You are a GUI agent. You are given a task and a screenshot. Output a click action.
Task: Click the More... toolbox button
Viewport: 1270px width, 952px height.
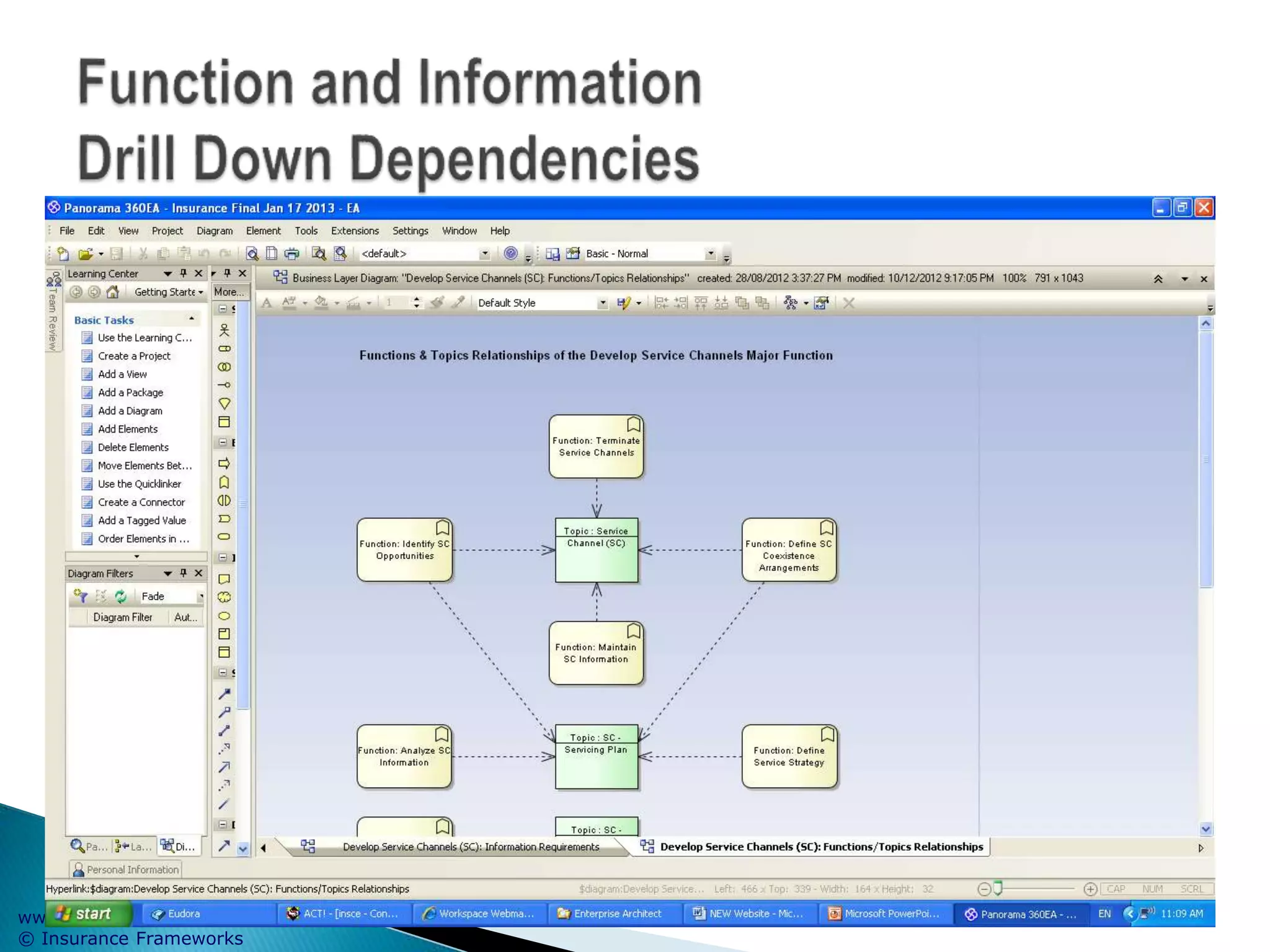pyautogui.click(x=228, y=292)
